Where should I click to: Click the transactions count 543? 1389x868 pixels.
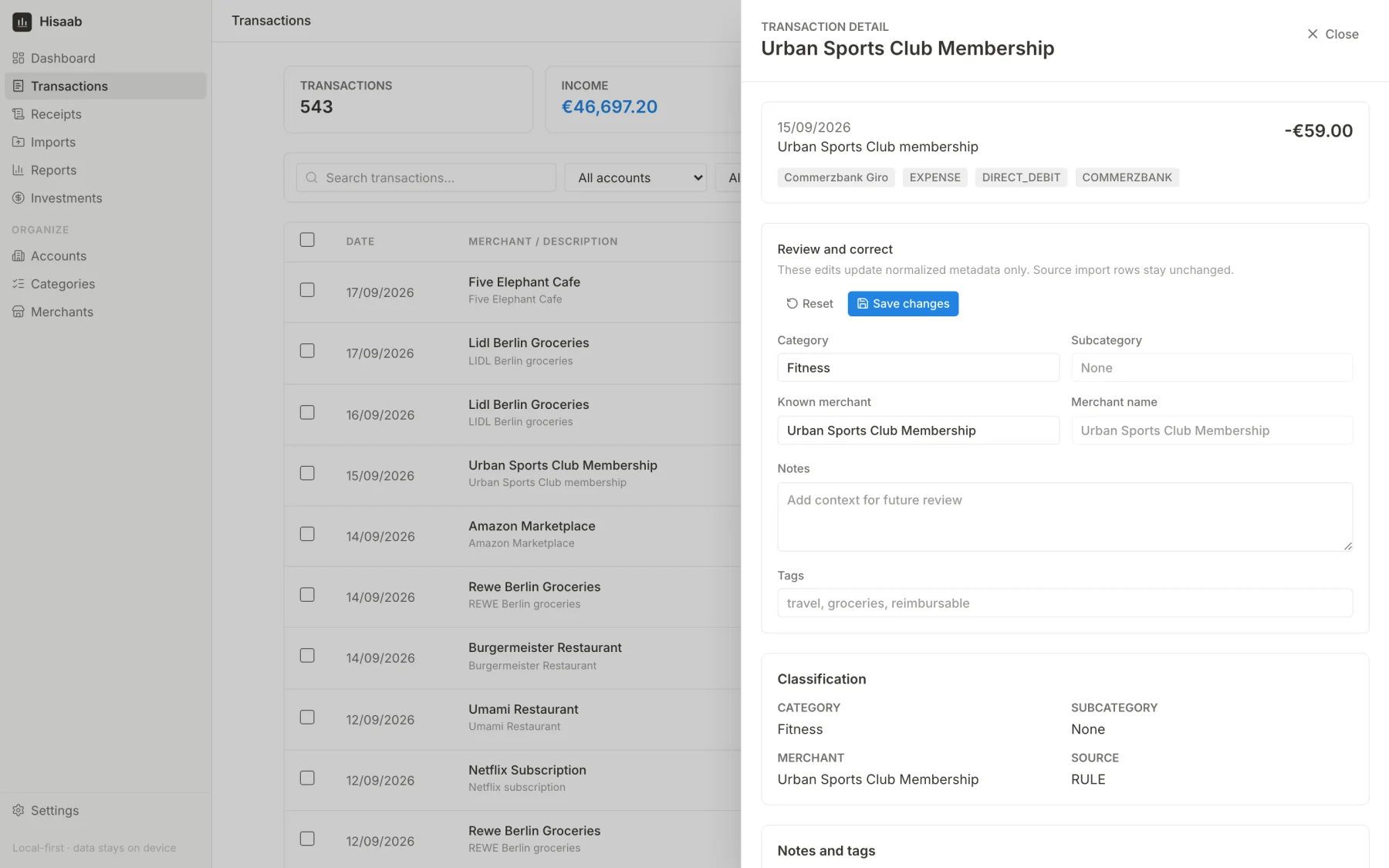[316, 106]
